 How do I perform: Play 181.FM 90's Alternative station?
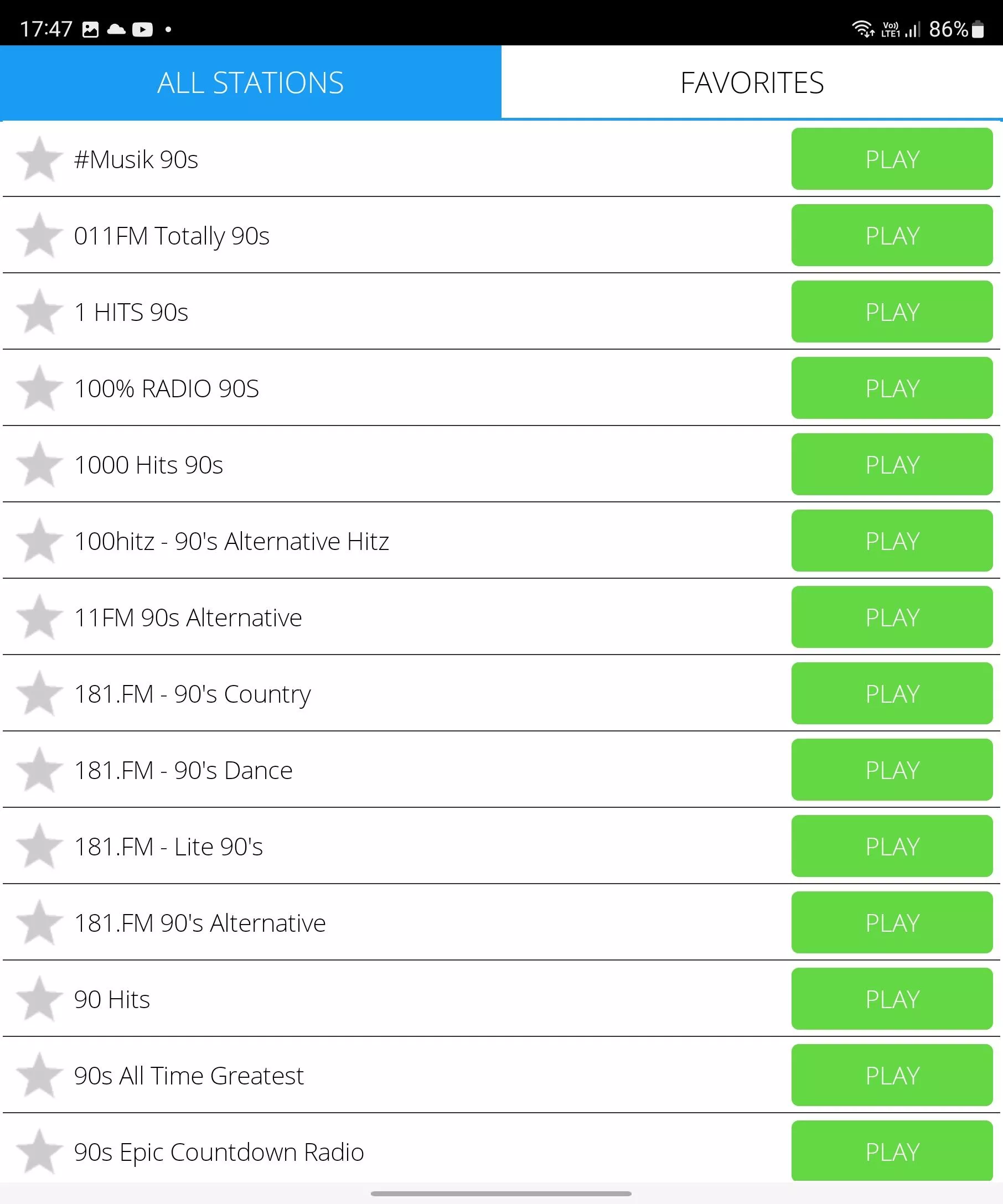click(892, 922)
